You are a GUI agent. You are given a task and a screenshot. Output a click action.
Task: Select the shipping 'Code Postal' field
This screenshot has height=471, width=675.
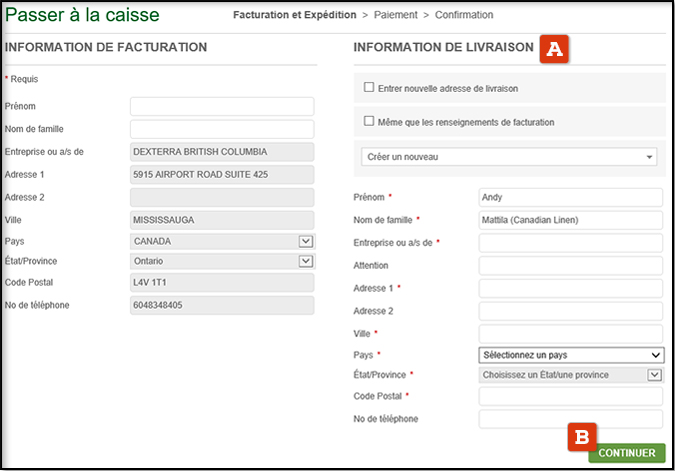point(571,397)
